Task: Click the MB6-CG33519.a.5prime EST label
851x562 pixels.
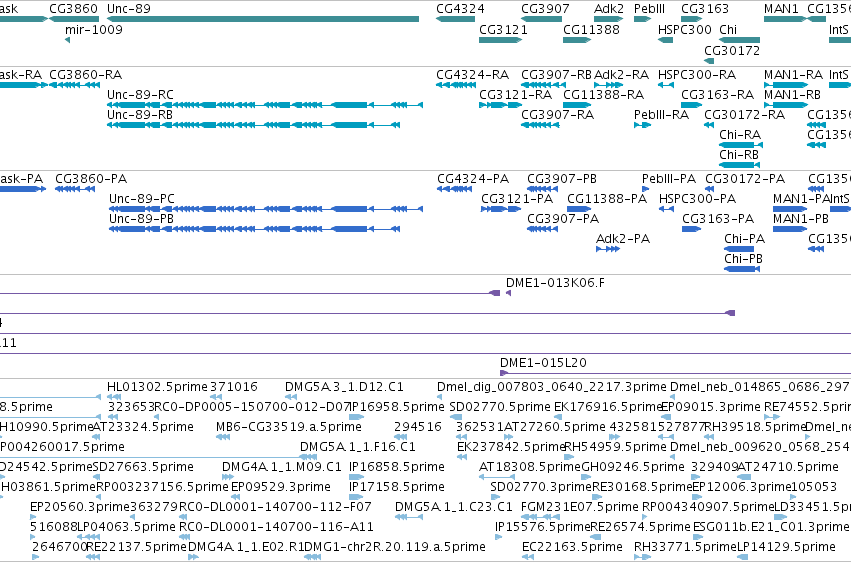Action: [289, 427]
